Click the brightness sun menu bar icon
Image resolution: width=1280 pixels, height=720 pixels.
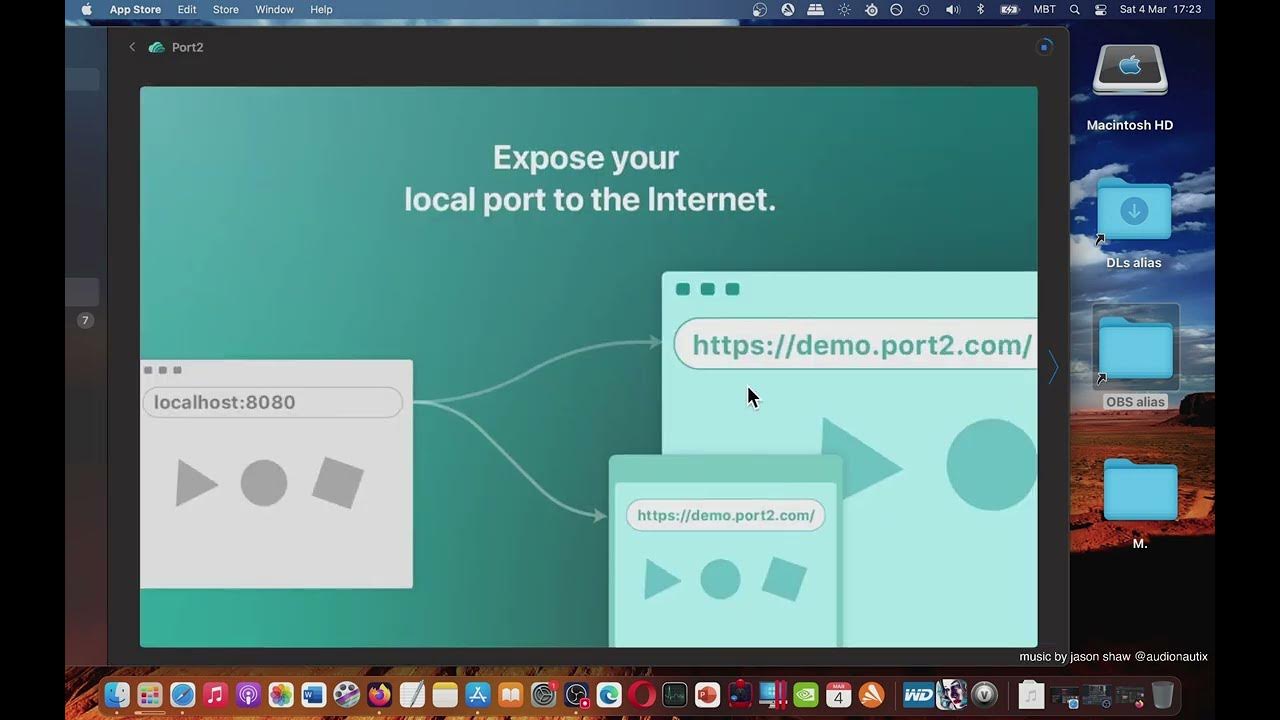(x=844, y=9)
